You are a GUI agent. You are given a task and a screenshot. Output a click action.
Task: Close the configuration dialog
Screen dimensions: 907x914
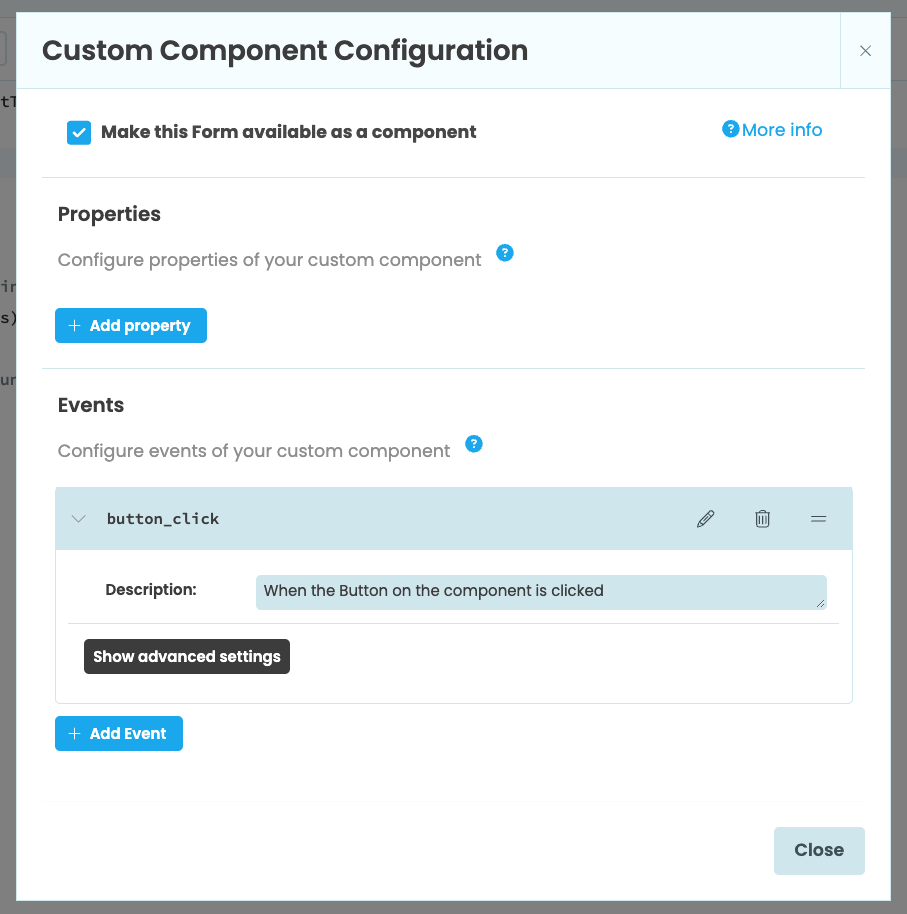click(x=818, y=850)
